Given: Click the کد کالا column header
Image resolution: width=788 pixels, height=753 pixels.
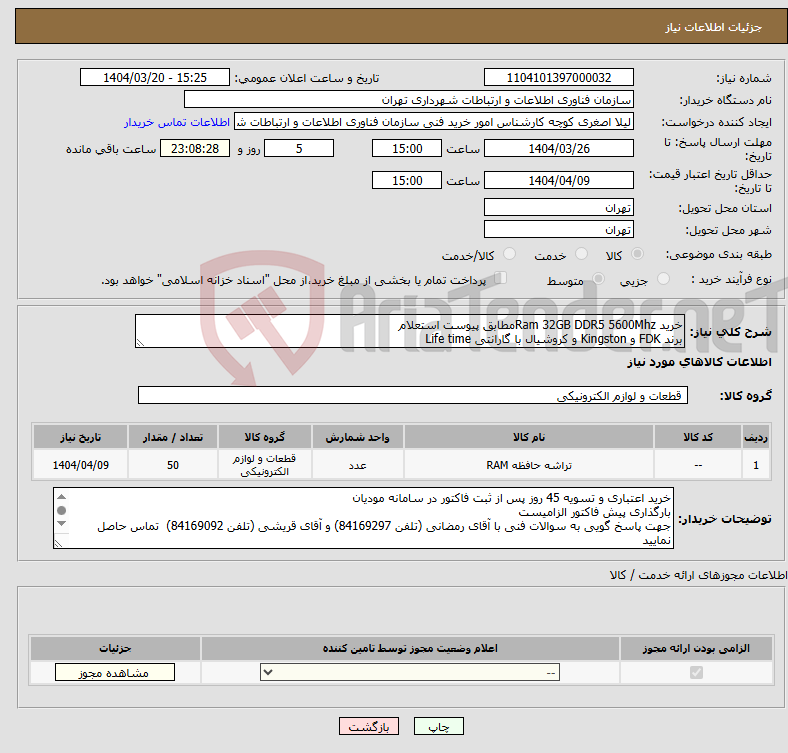Looking at the screenshot, I should pos(698,437).
